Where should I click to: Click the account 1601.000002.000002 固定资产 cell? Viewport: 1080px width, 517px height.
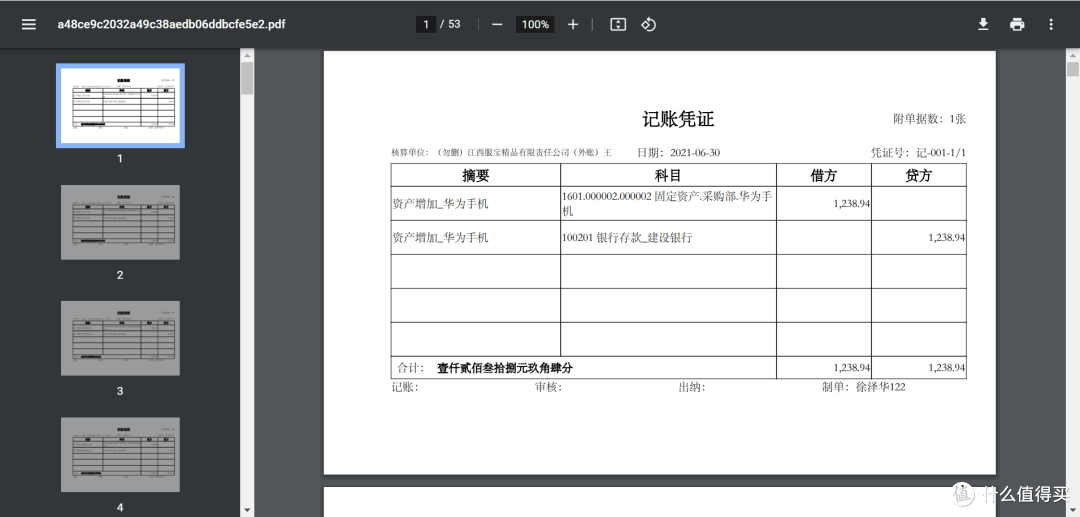[668, 204]
